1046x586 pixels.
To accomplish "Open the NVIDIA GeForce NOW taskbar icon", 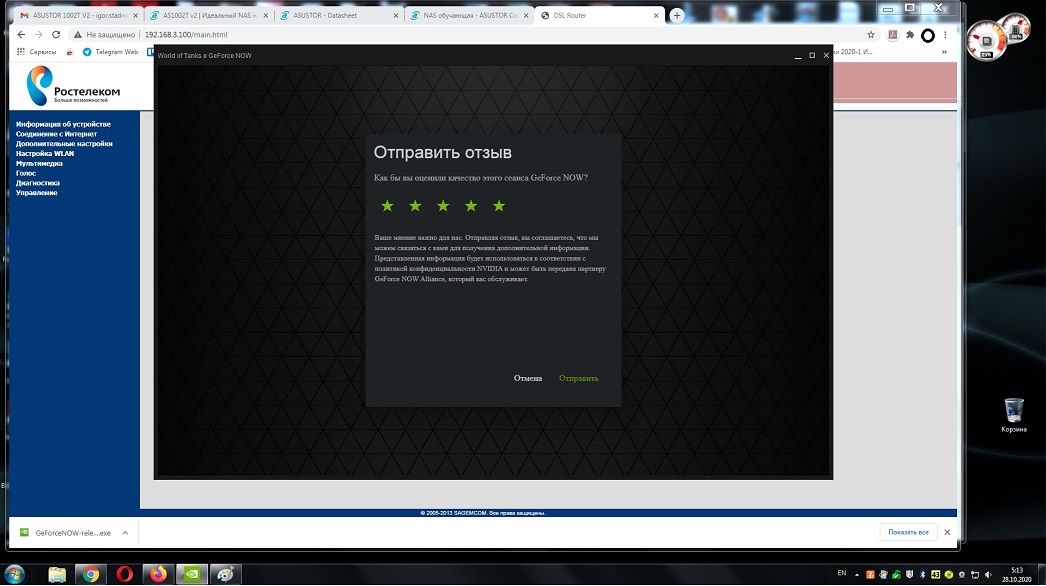I will [x=193, y=574].
